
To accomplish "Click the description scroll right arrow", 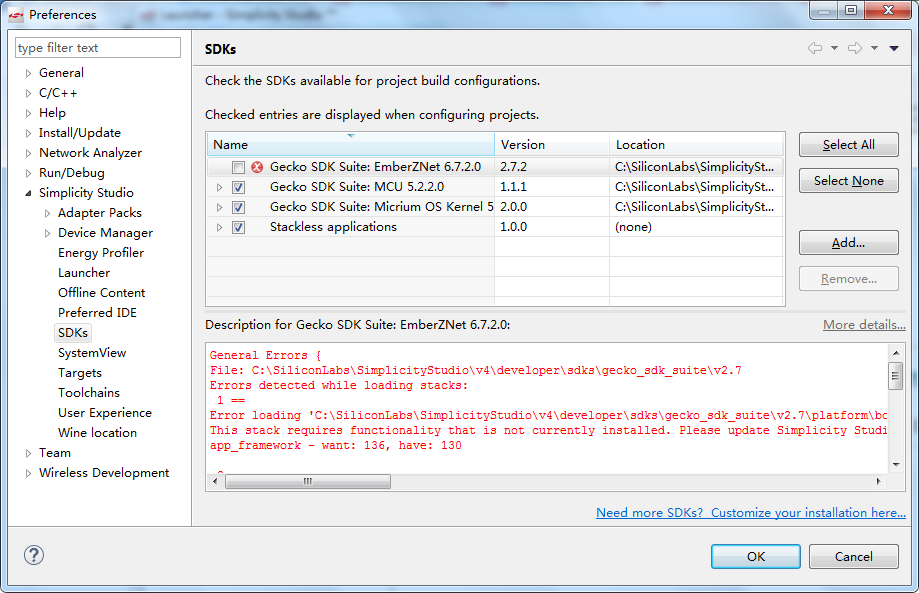I will point(878,481).
